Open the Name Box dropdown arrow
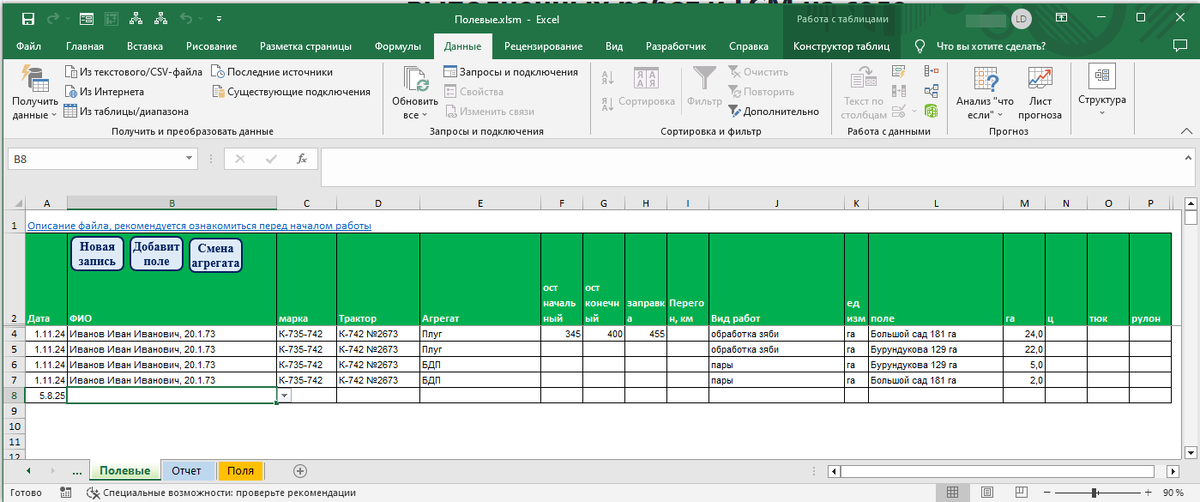 pos(190,158)
